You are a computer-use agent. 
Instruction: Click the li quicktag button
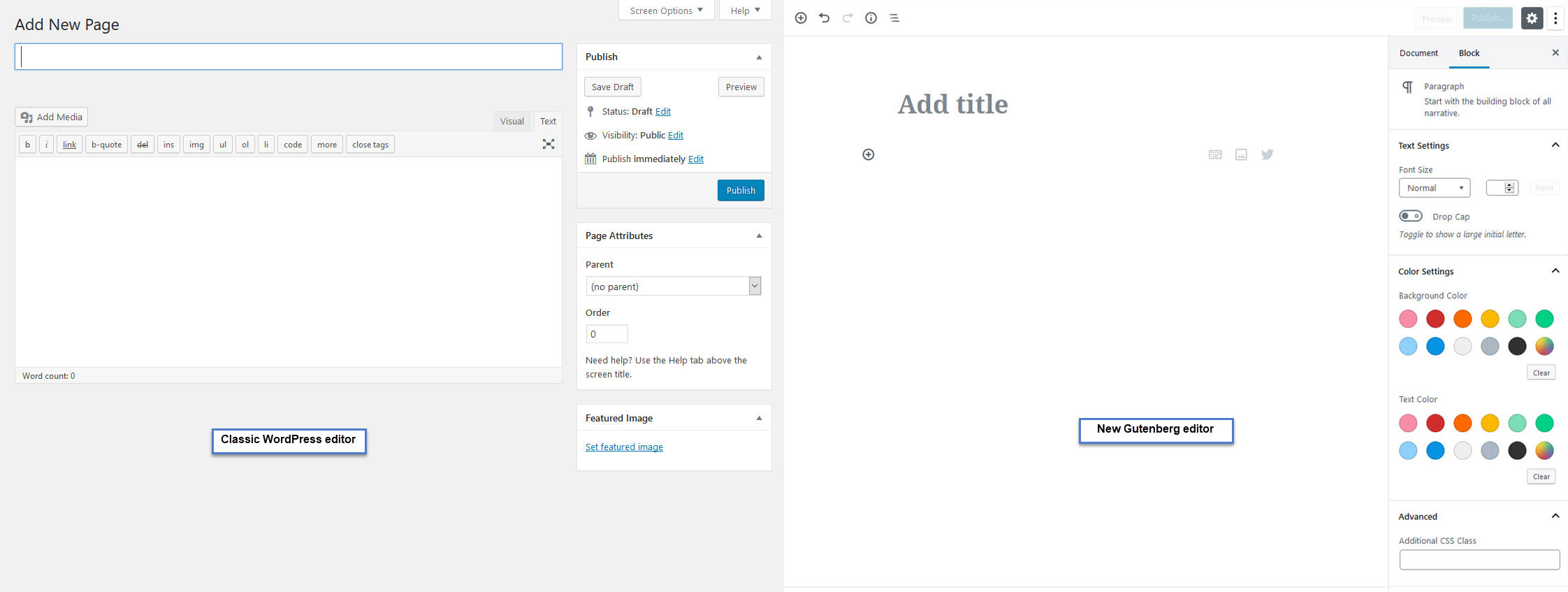coord(266,145)
